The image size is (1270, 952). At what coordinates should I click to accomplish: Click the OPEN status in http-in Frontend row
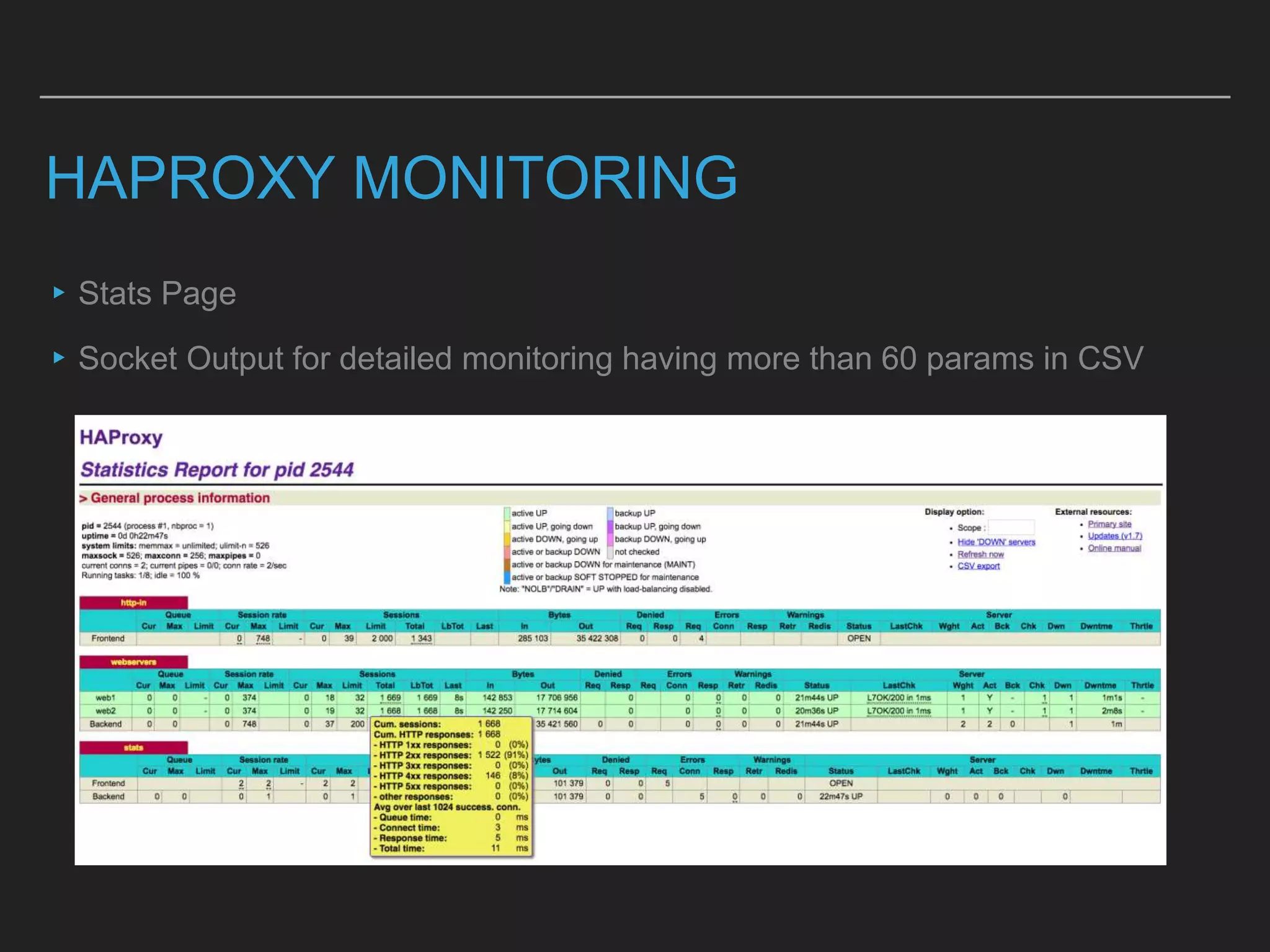tap(859, 638)
